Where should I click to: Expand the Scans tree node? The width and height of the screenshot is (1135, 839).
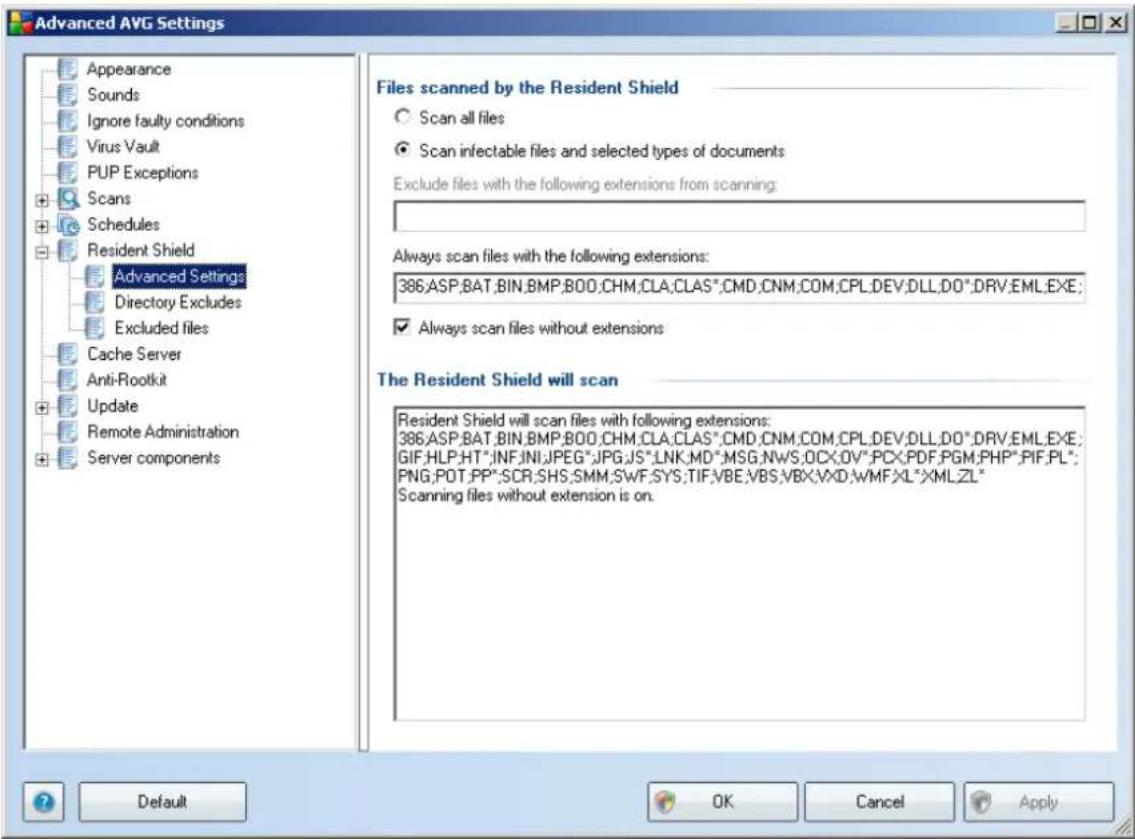click(42, 201)
